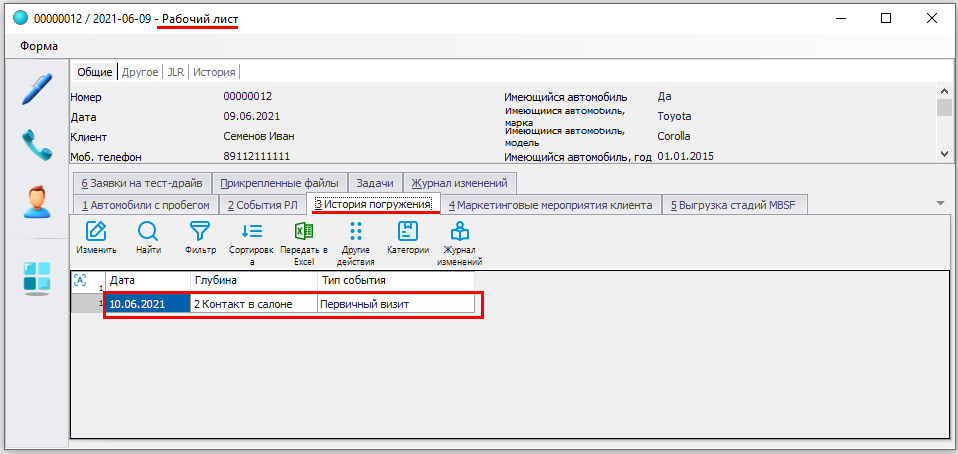Open the Фильтр funnel tool
The width and height of the screenshot is (958, 454).
200,241
